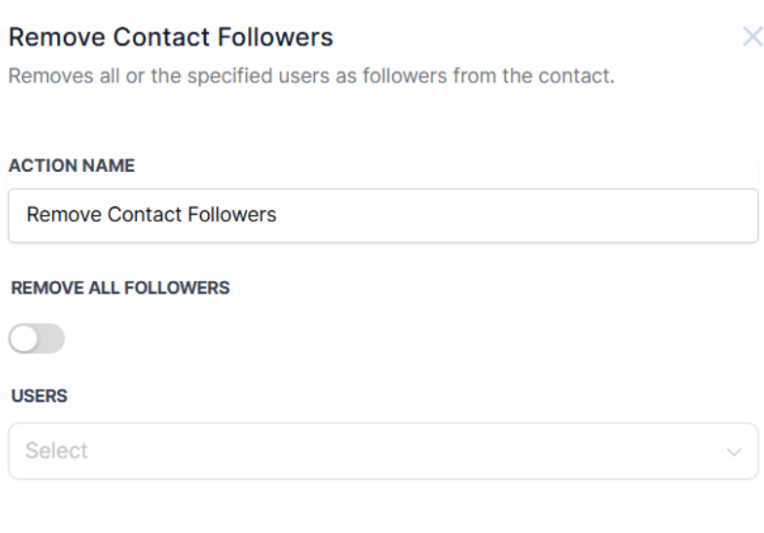
Task: Click the X icon in the top corner
Action: (752, 38)
